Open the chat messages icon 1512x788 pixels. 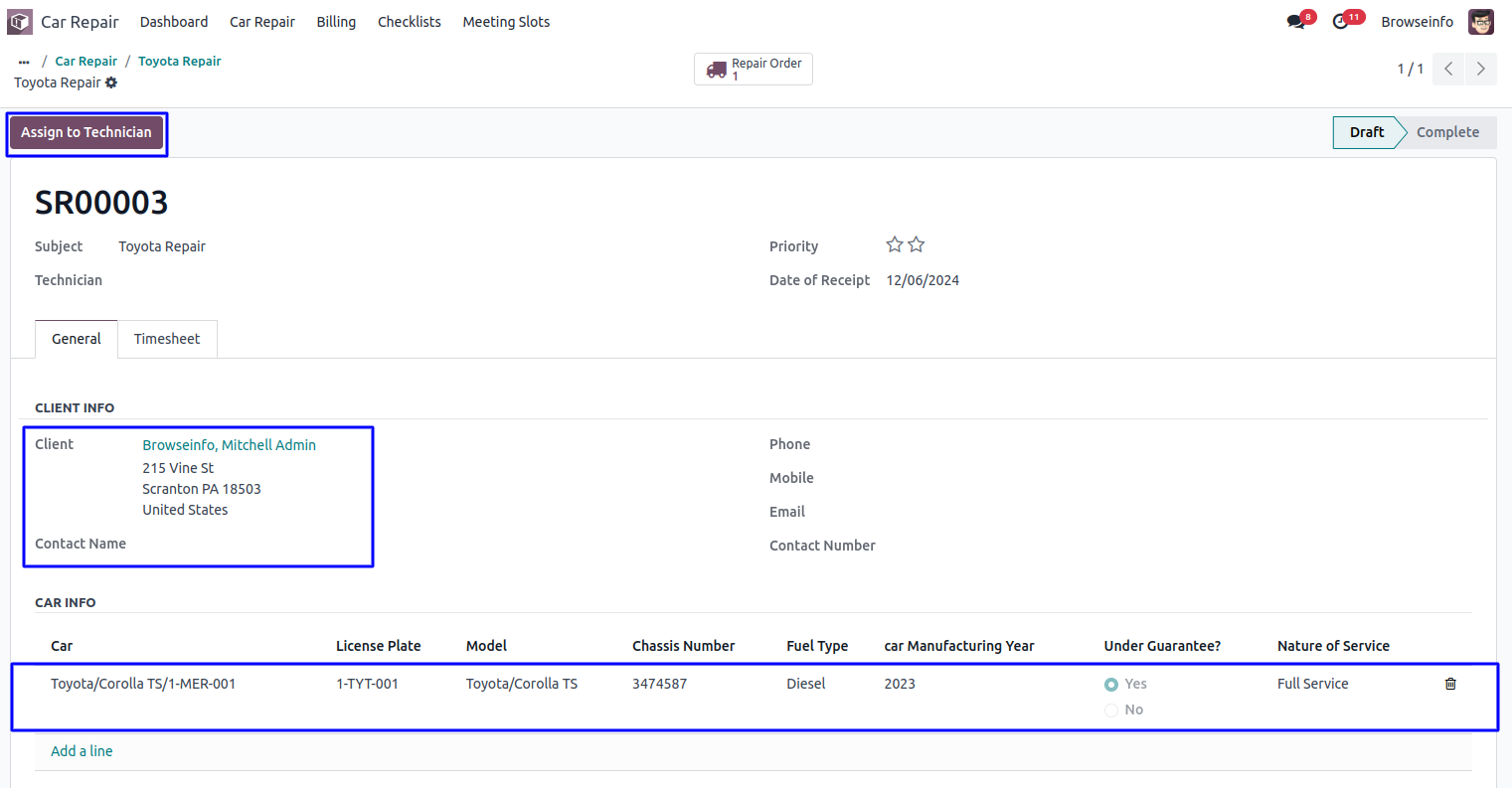coord(1295,22)
